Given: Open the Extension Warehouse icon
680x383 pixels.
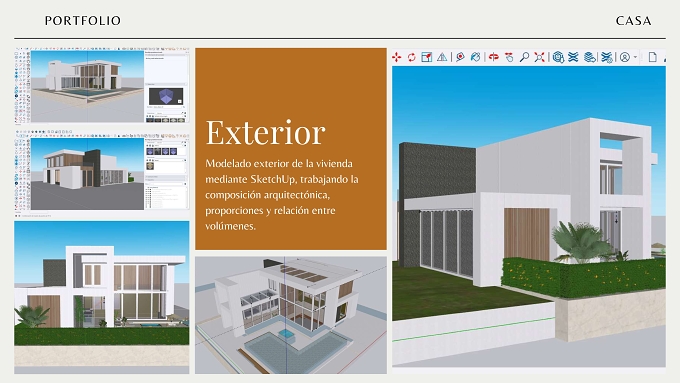Looking at the screenshot, I should (573, 57).
